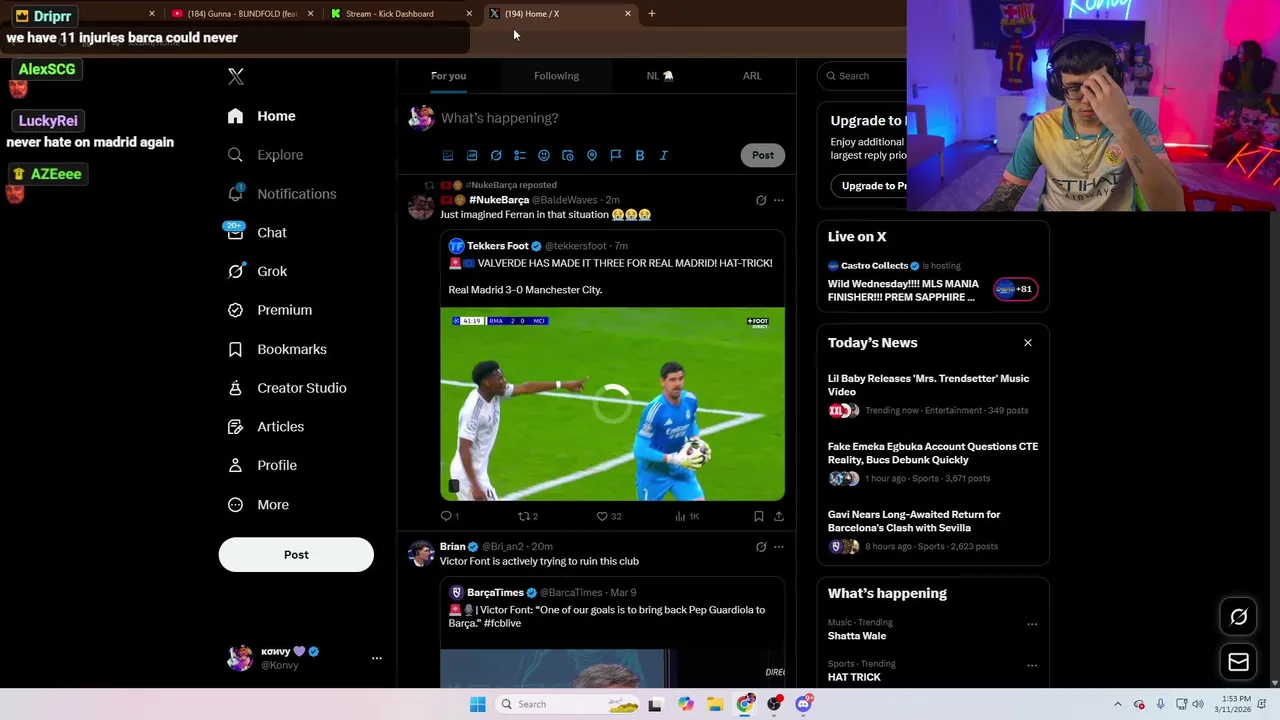Open Grok in X sidebar
This screenshot has width=1280, height=720.
pyautogui.click(x=257, y=271)
